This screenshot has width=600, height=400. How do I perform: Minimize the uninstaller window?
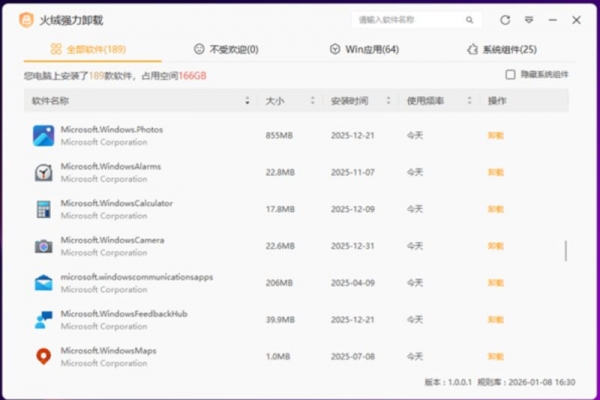coord(553,20)
